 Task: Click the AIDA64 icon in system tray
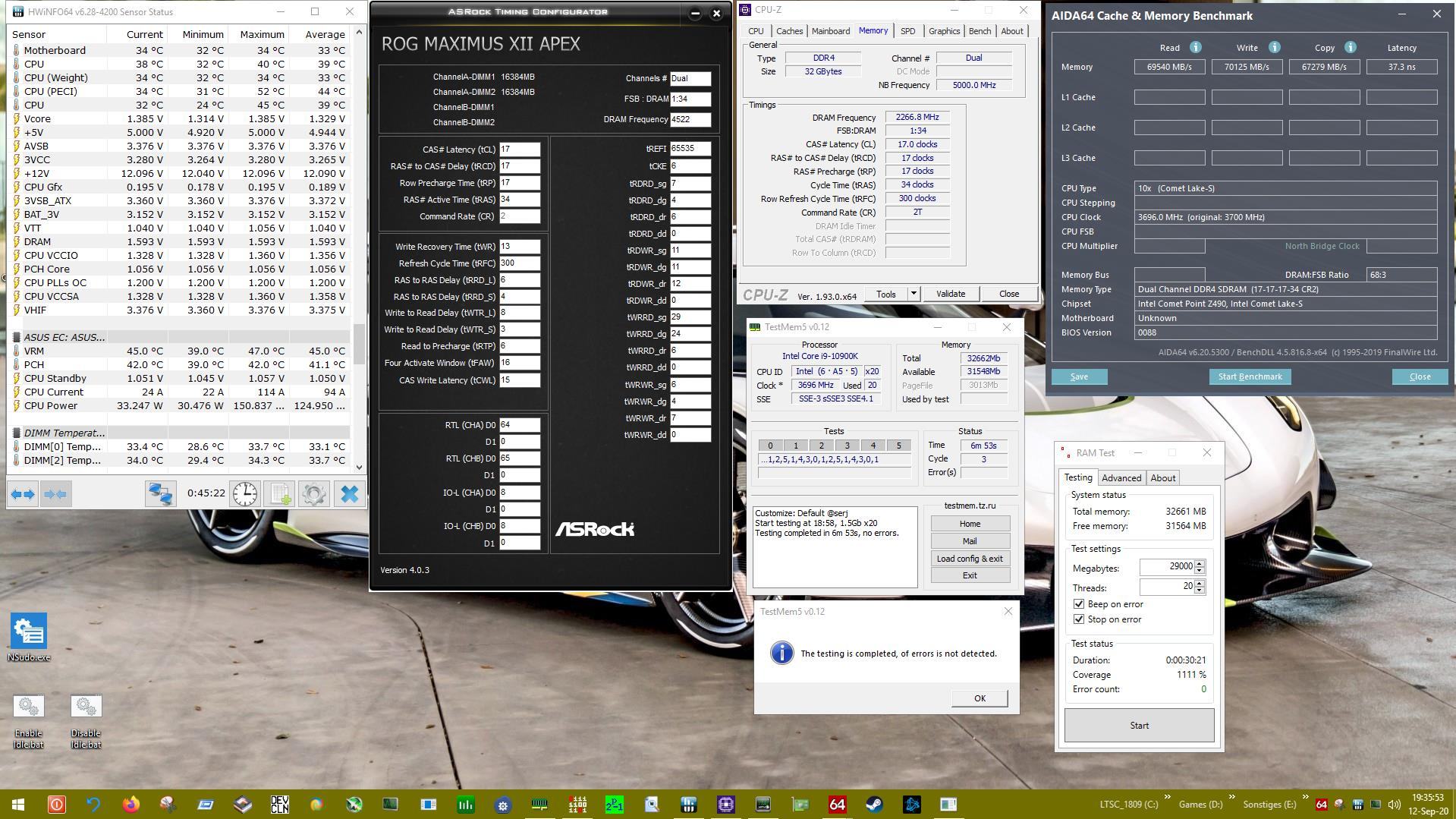click(x=1321, y=805)
